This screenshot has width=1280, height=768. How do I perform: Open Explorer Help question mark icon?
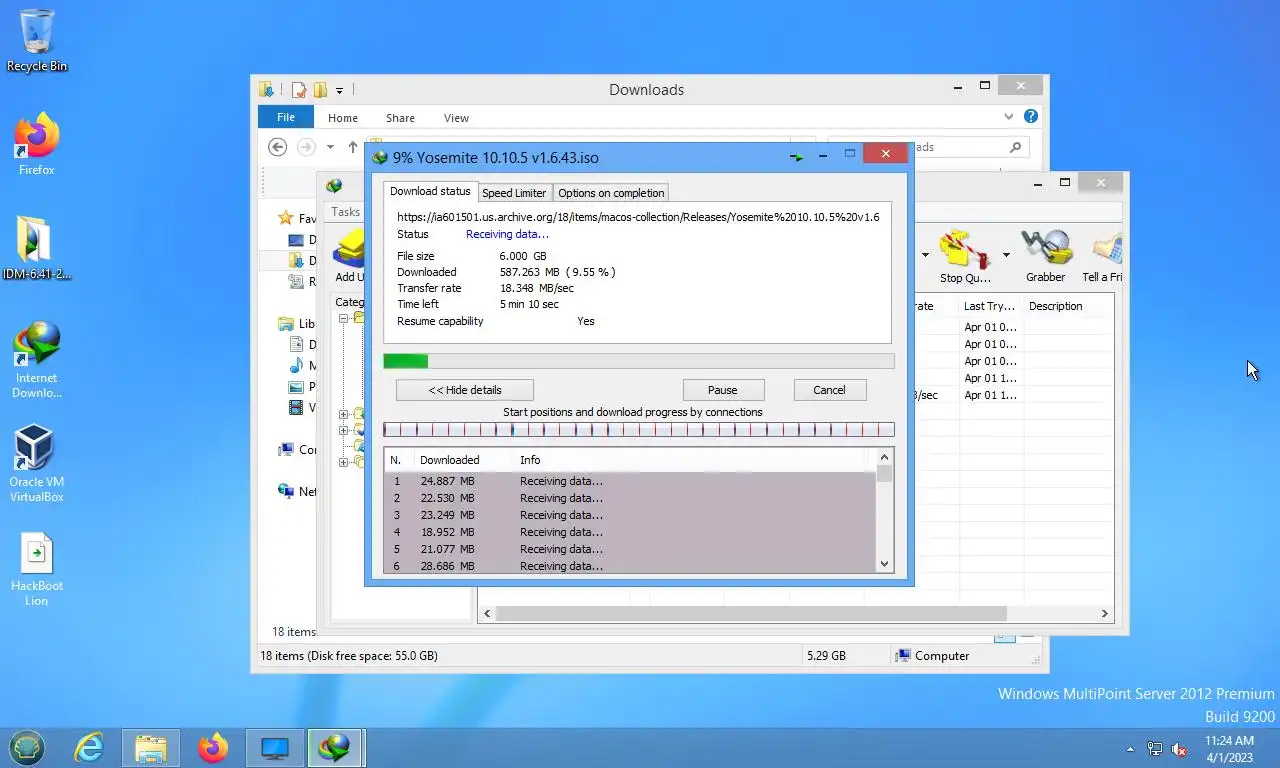coord(1031,117)
